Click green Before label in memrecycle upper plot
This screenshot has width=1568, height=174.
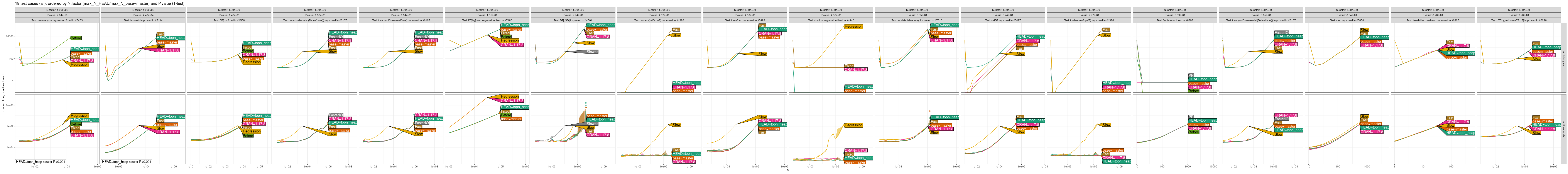(x=76, y=38)
